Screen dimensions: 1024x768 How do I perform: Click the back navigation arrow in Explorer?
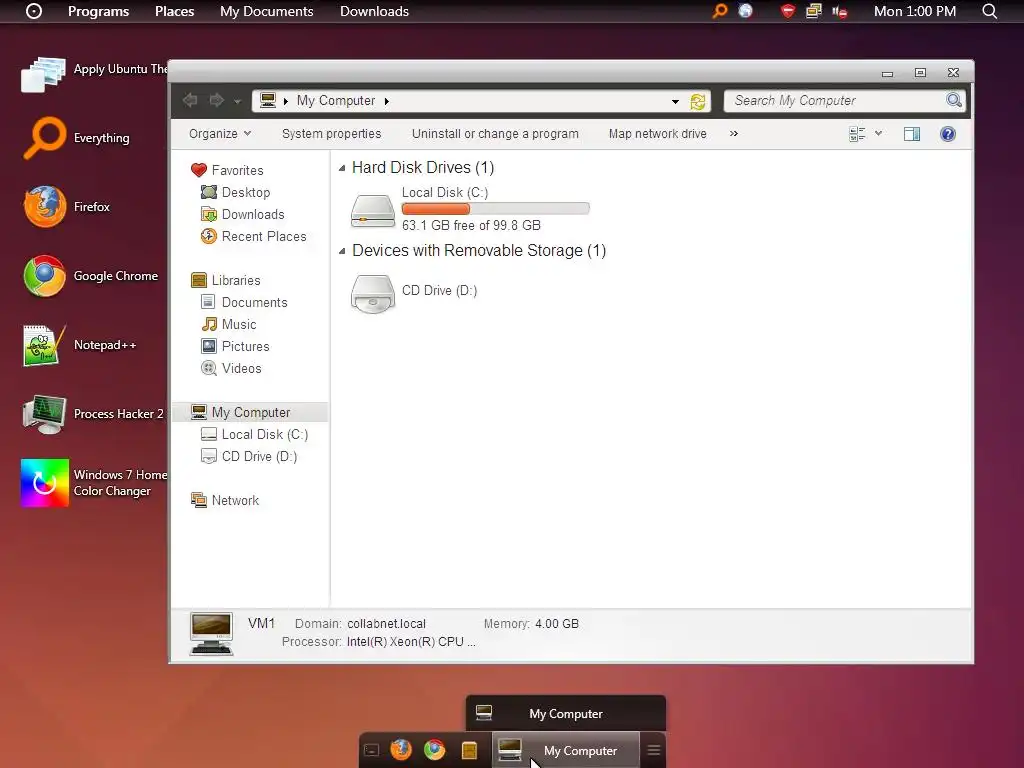[x=190, y=101]
